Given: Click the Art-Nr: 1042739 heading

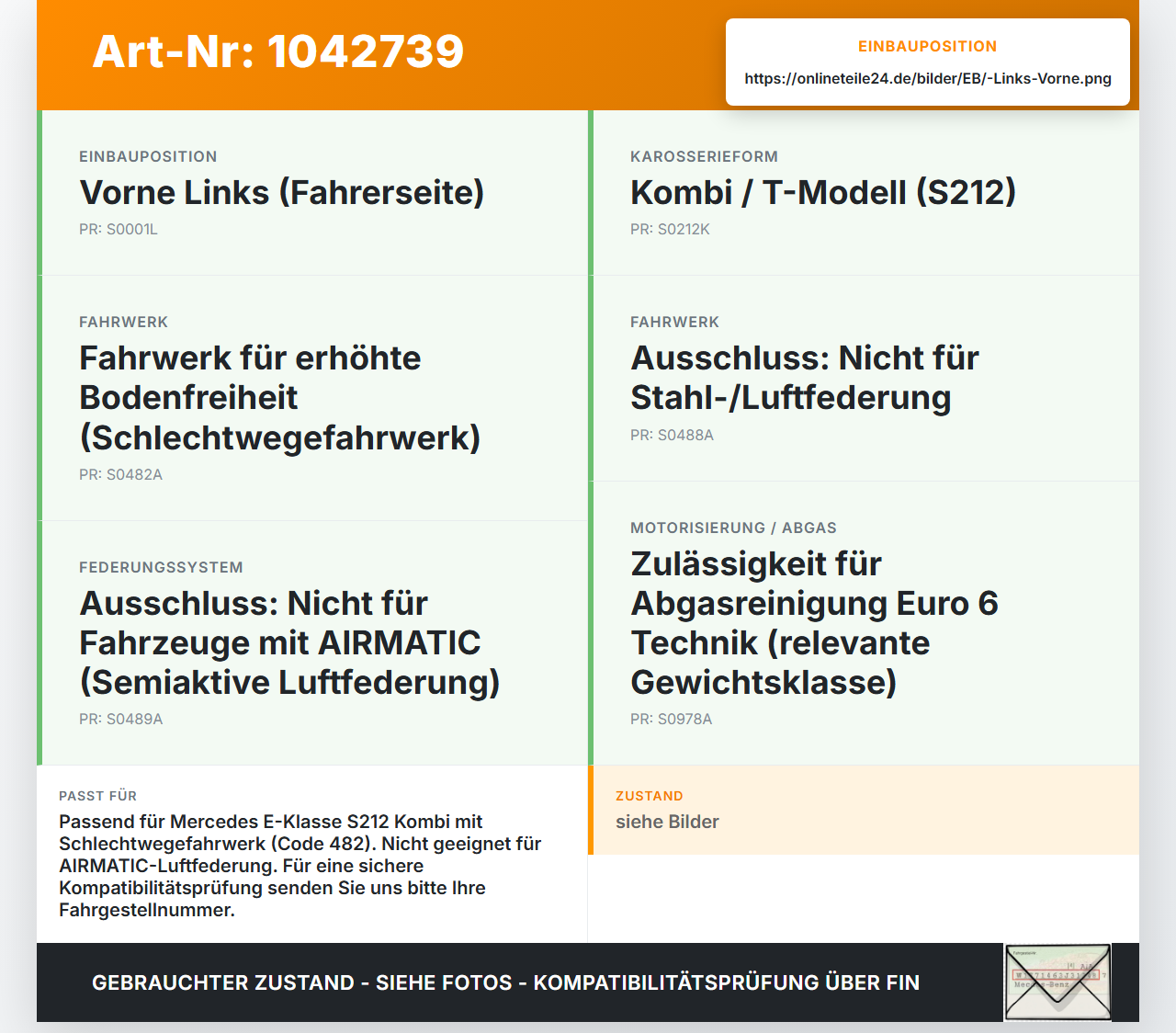Looking at the screenshot, I should pos(278,51).
